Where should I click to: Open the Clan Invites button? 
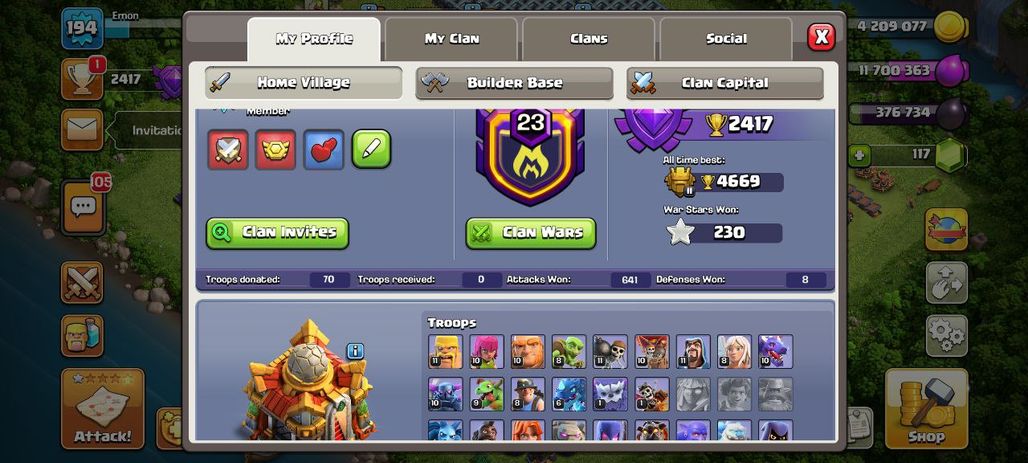[x=277, y=233]
